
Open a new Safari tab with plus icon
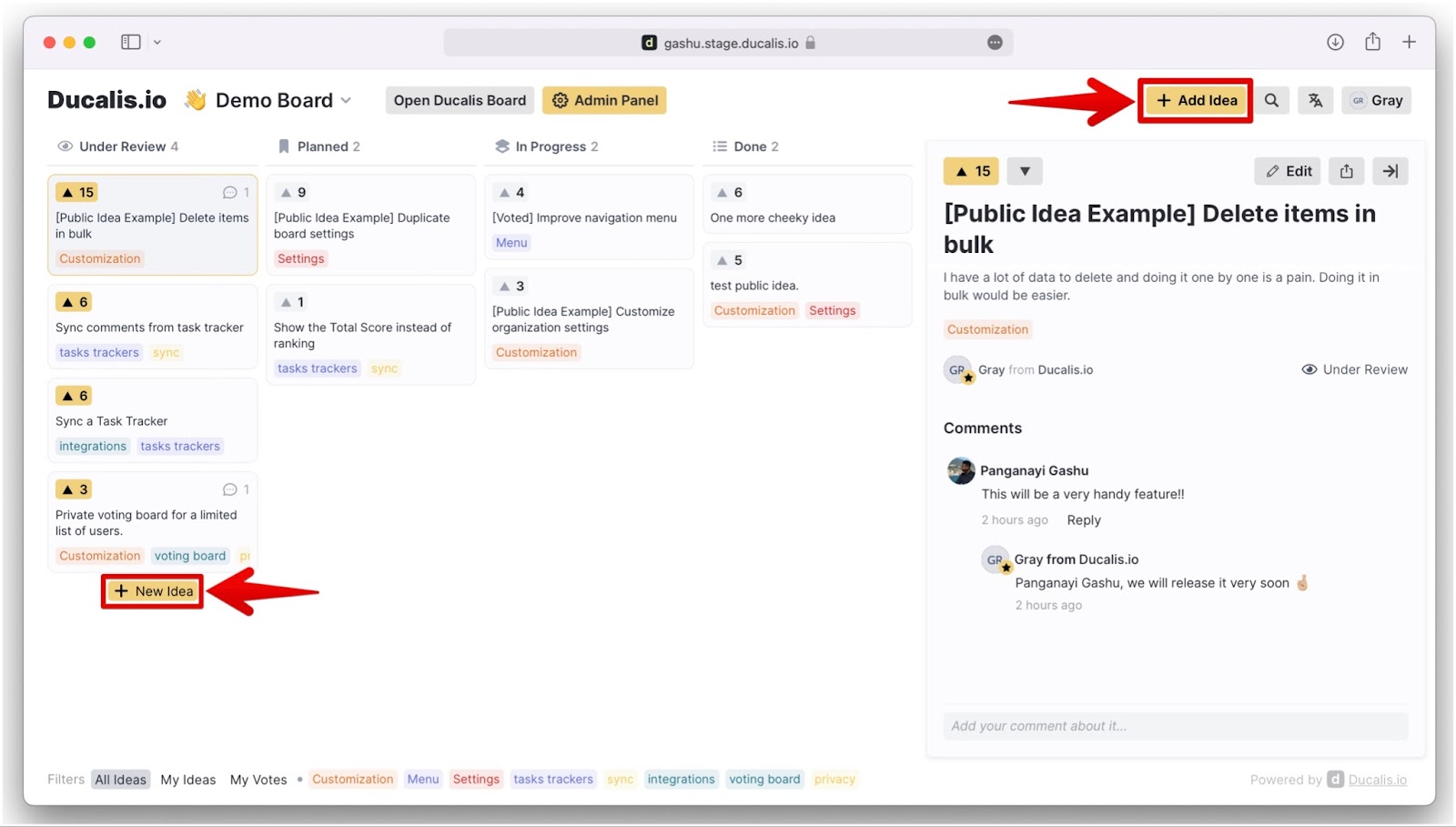point(1409,42)
